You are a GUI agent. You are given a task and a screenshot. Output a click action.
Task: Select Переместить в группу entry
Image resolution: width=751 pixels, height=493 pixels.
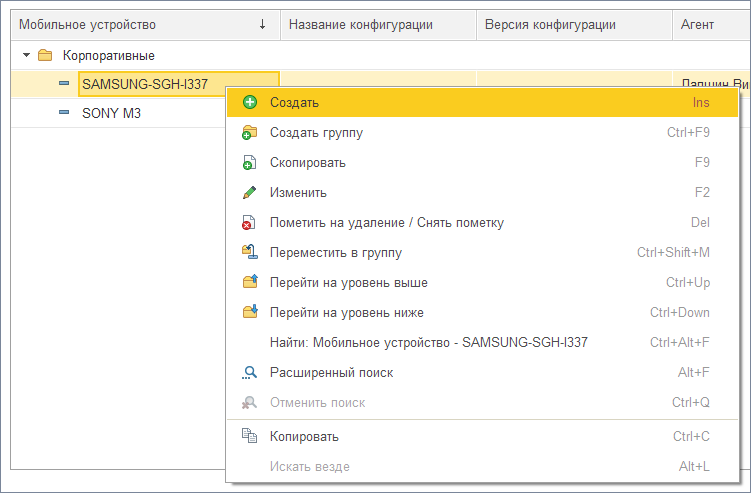click(482, 252)
